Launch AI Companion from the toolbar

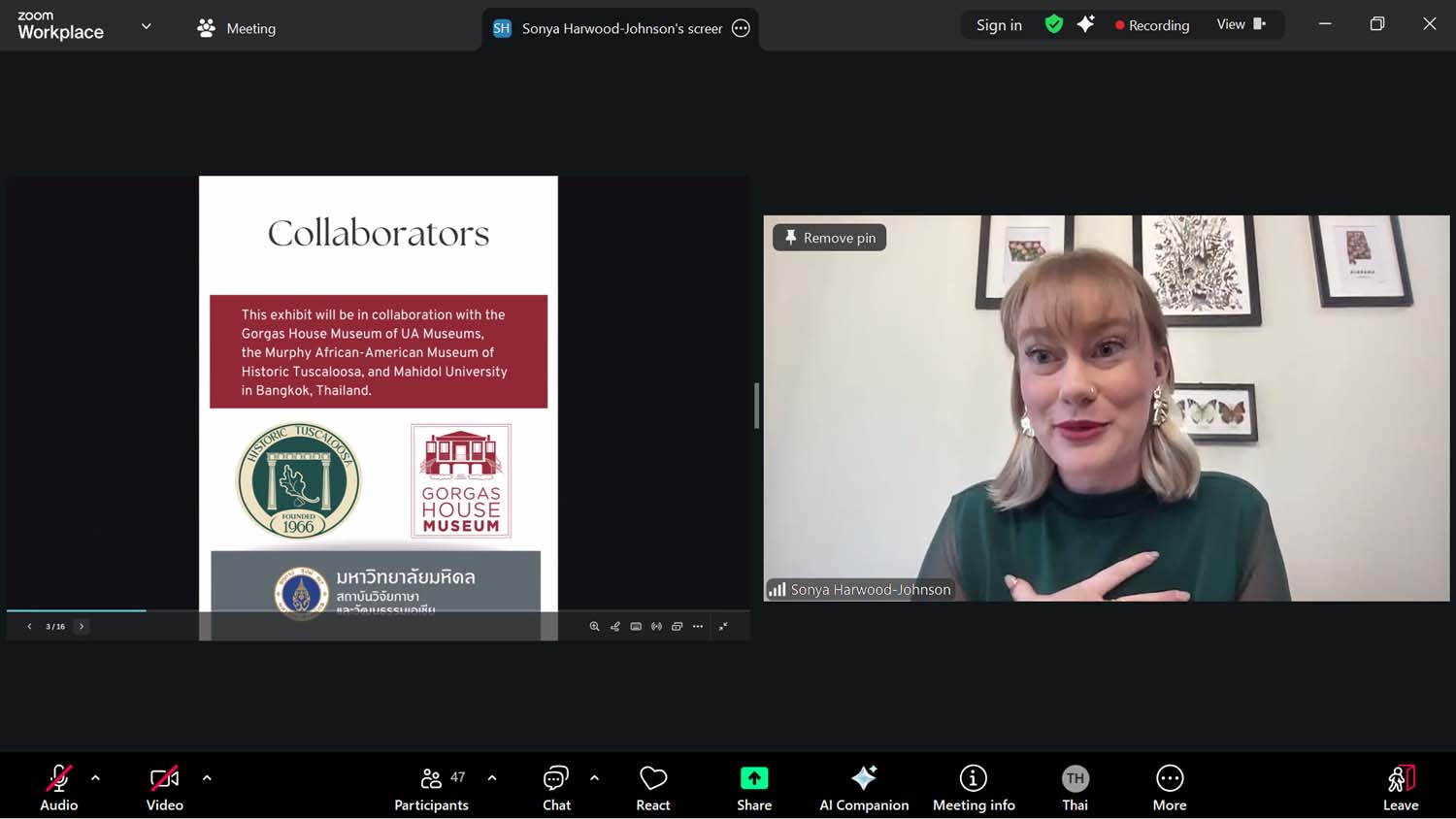pos(864,787)
